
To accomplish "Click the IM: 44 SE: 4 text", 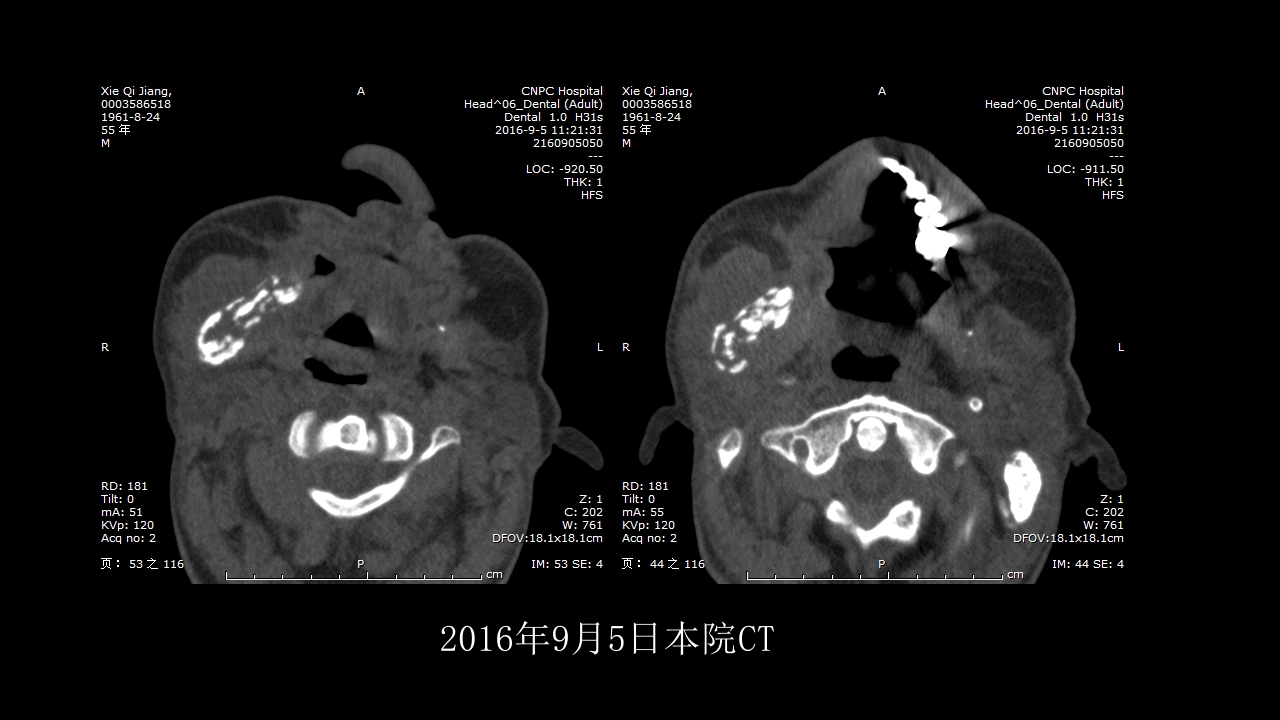I will point(1088,564).
